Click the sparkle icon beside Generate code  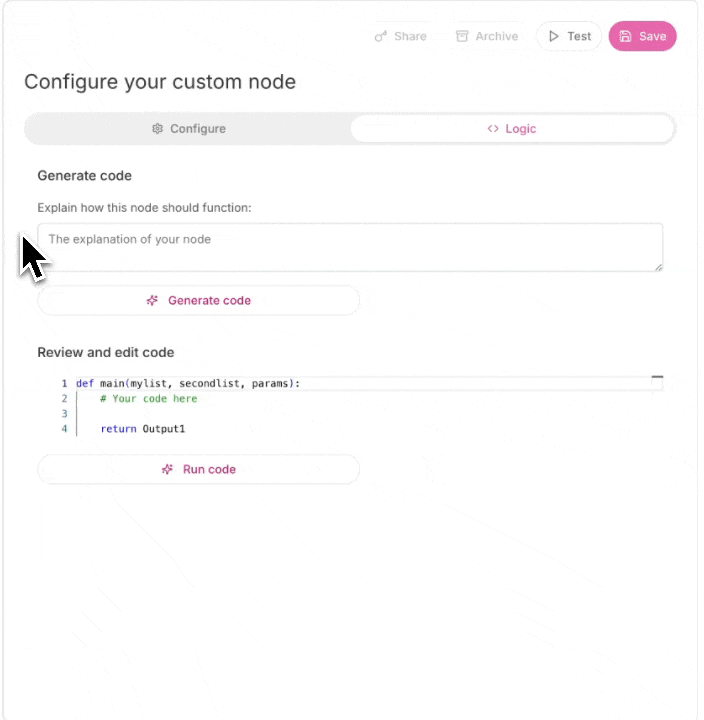pos(152,300)
